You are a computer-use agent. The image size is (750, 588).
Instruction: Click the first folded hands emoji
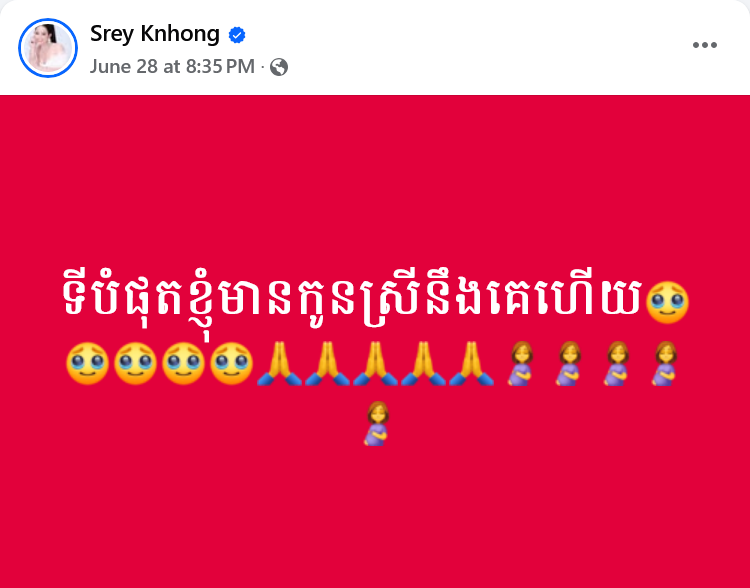click(279, 363)
